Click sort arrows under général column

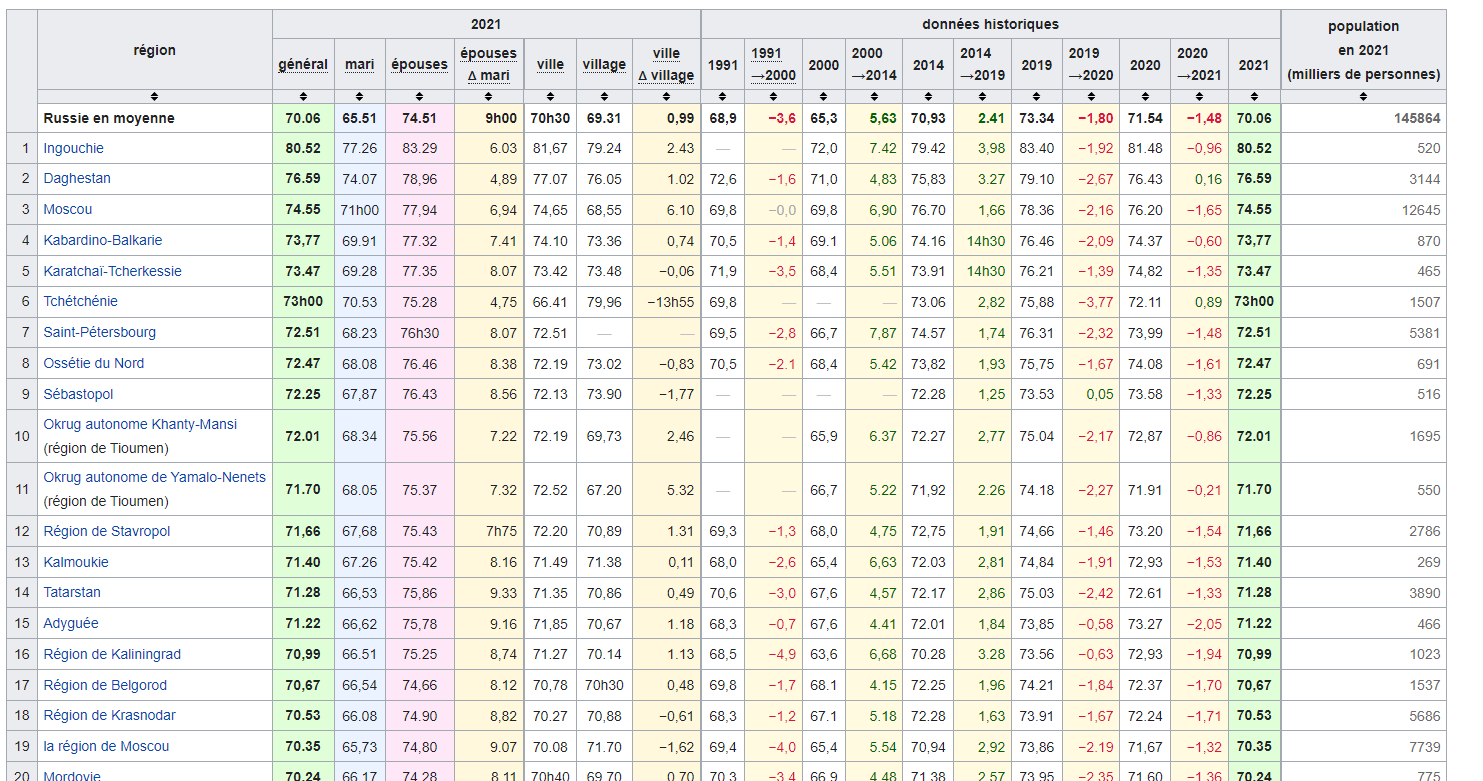[302, 96]
